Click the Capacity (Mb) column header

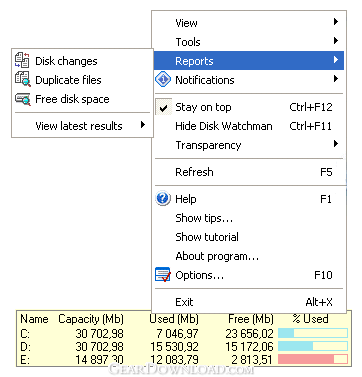pos(91,319)
